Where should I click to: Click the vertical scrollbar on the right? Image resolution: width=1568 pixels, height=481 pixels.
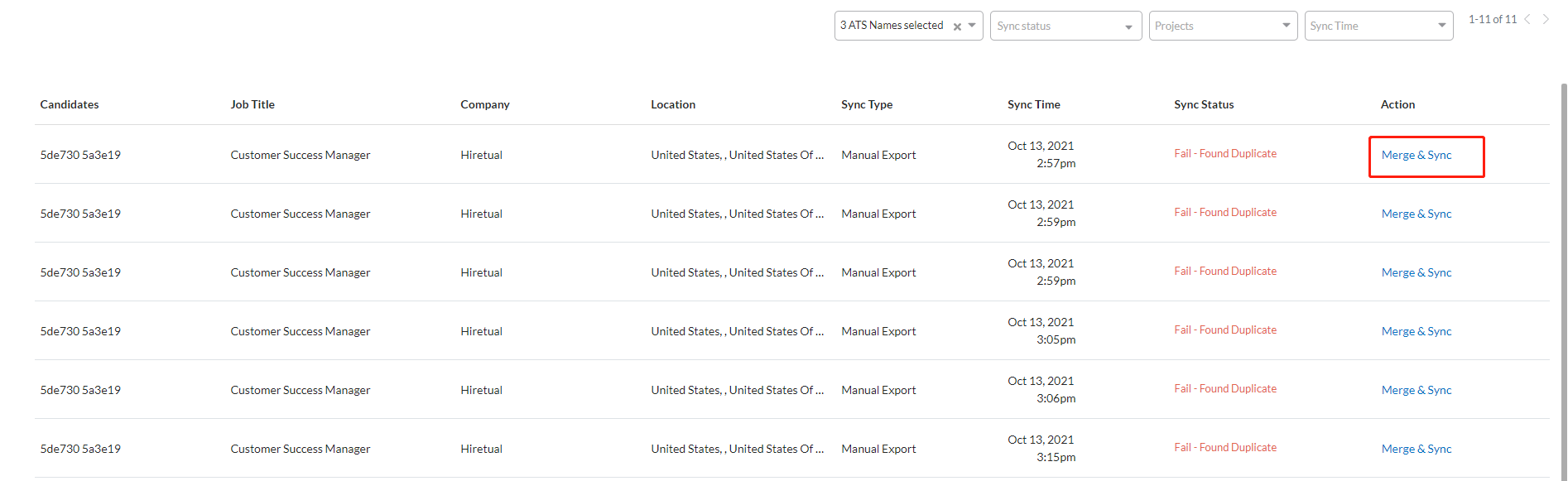[x=1563, y=248]
